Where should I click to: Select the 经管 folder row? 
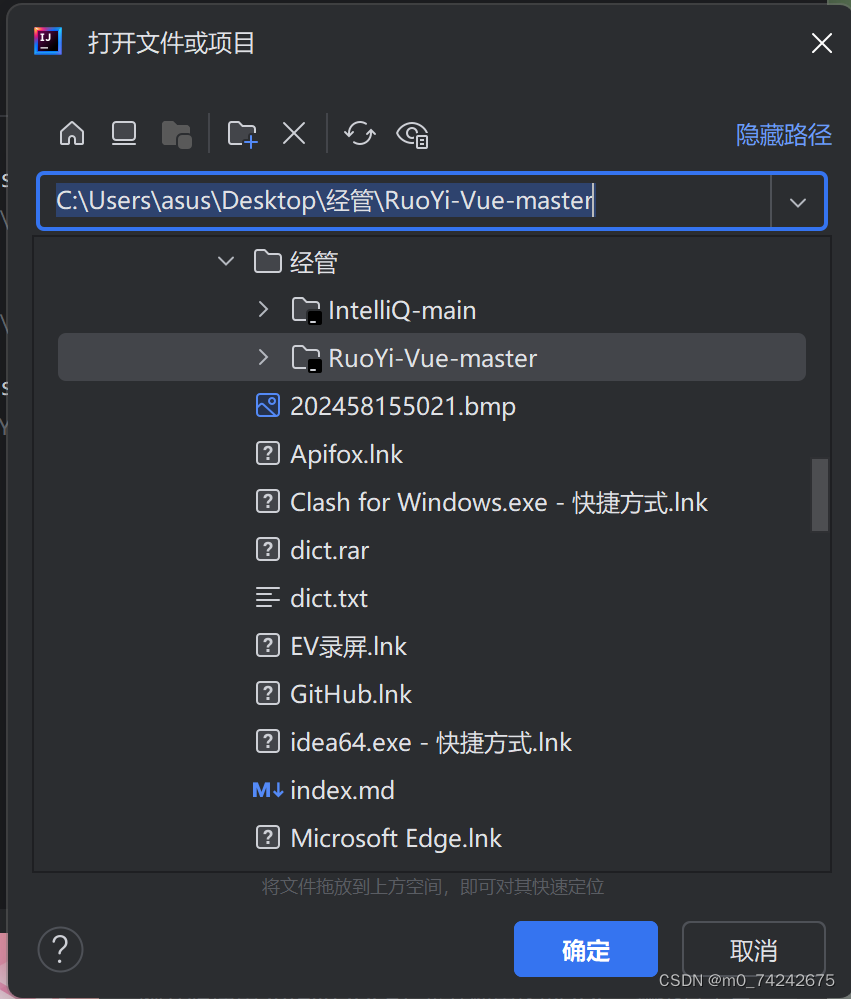click(x=432, y=262)
